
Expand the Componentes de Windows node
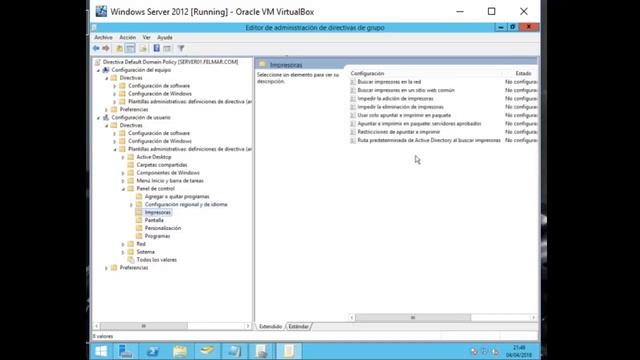(123, 173)
